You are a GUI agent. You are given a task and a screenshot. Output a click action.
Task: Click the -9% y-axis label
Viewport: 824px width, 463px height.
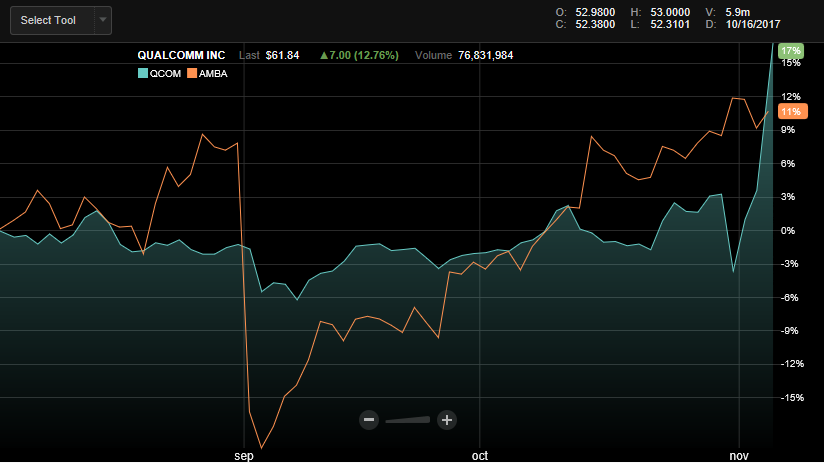point(790,331)
